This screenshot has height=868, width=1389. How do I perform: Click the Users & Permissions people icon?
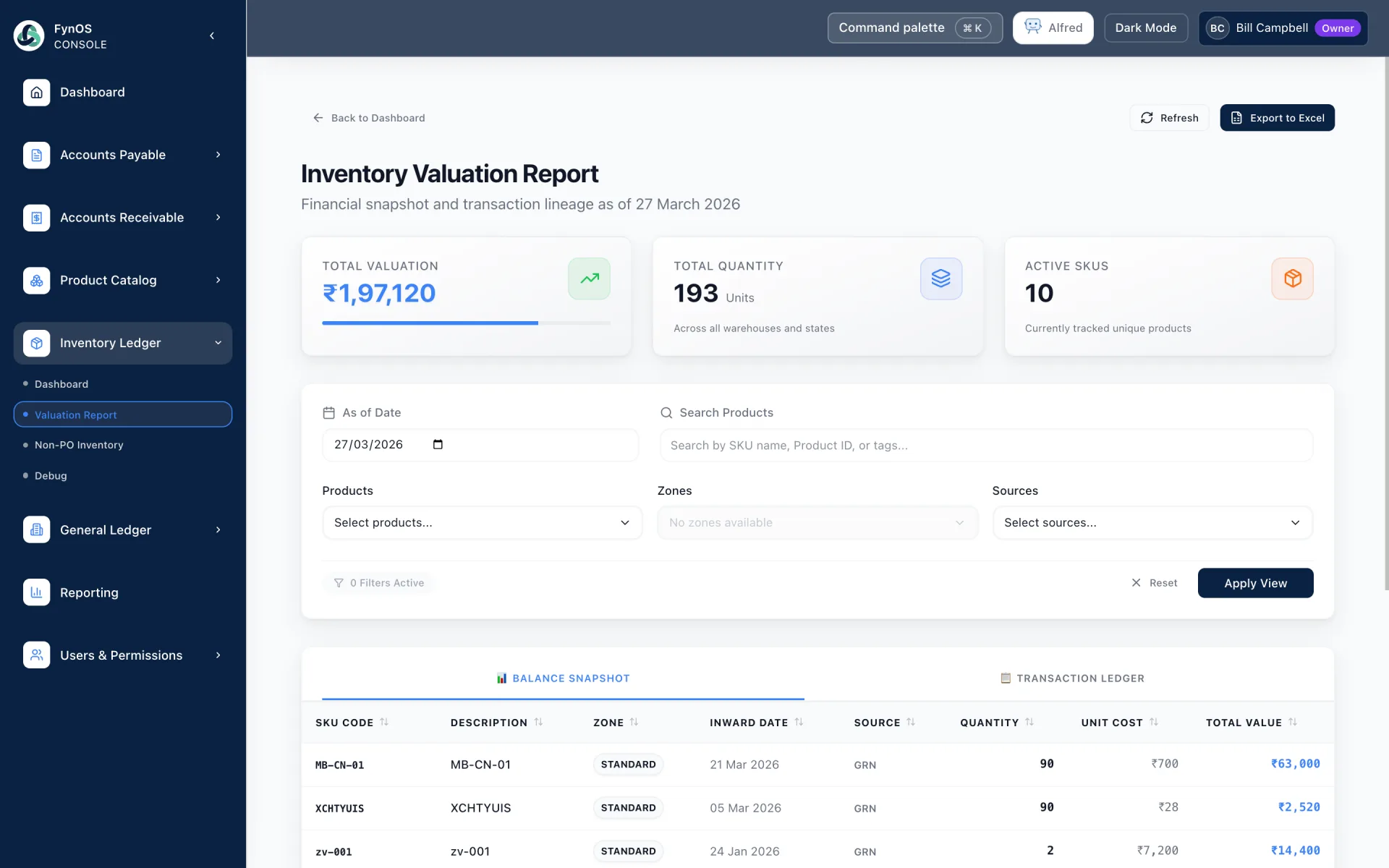[37, 655]
